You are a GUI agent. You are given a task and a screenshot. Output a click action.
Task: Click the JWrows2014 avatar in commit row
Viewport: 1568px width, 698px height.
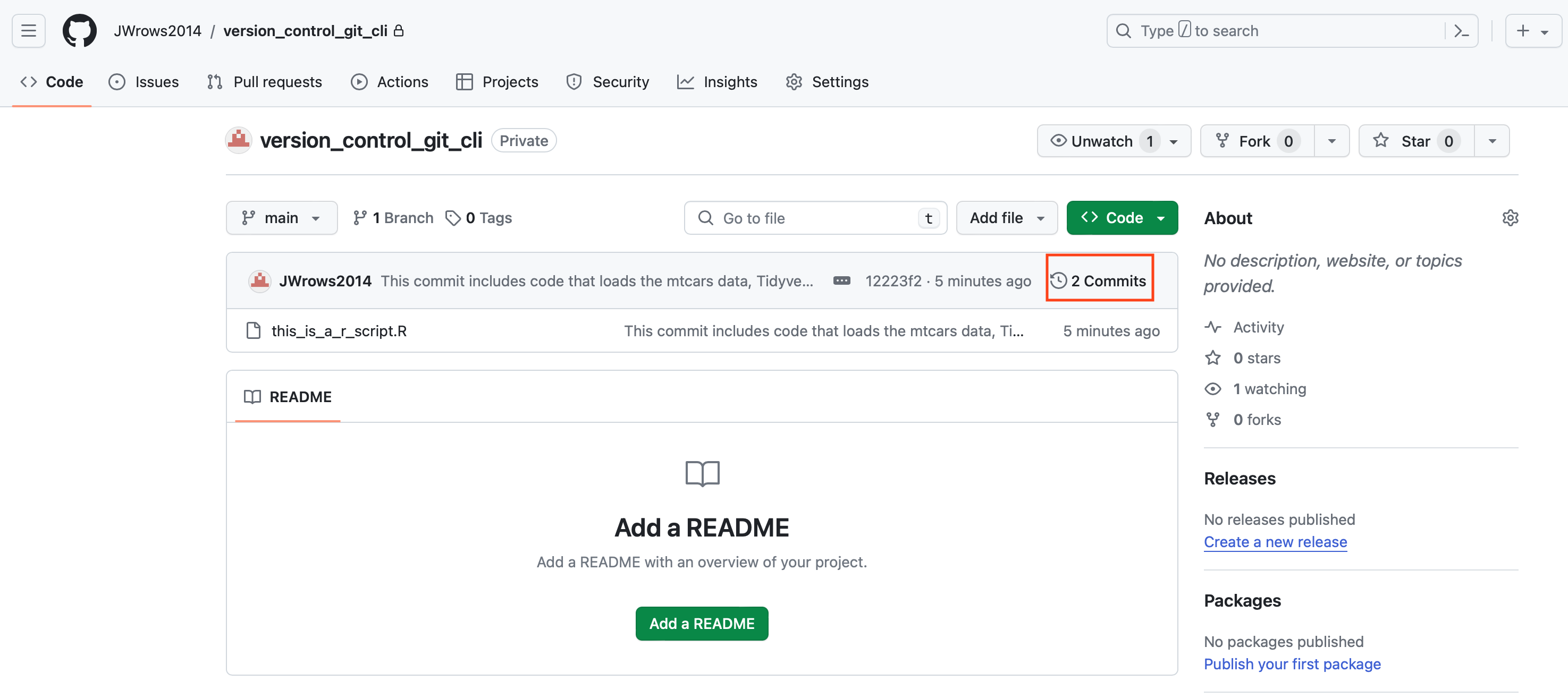click(x=260, y=280)
